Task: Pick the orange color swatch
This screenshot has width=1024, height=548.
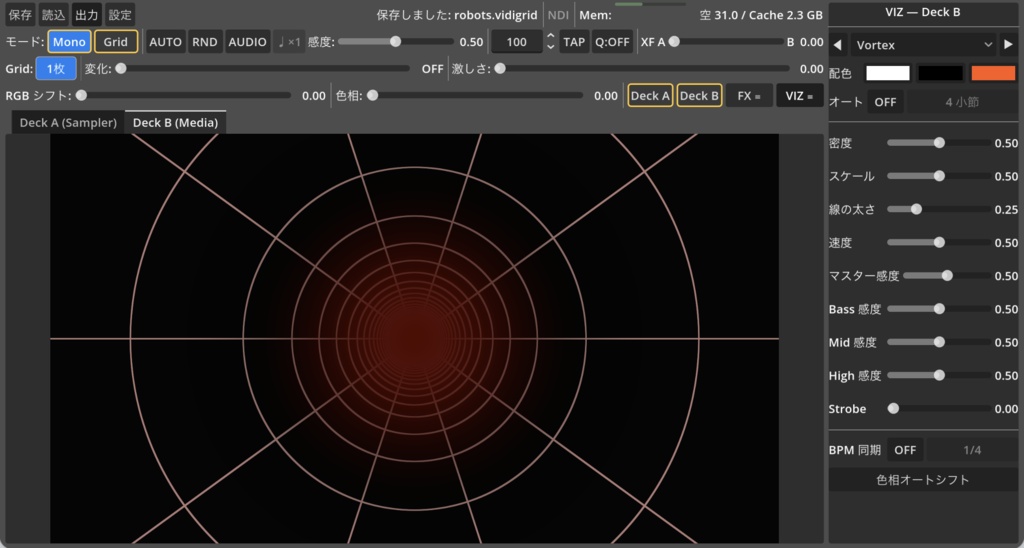Action: coord(993,73)
